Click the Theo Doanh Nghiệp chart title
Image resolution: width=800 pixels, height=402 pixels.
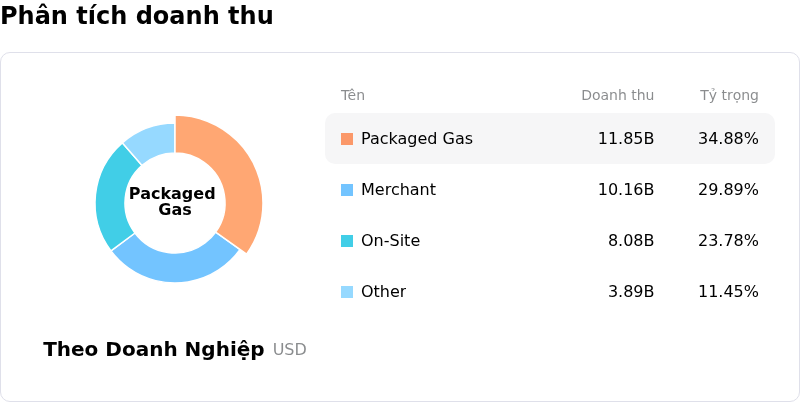pos(154,350)
